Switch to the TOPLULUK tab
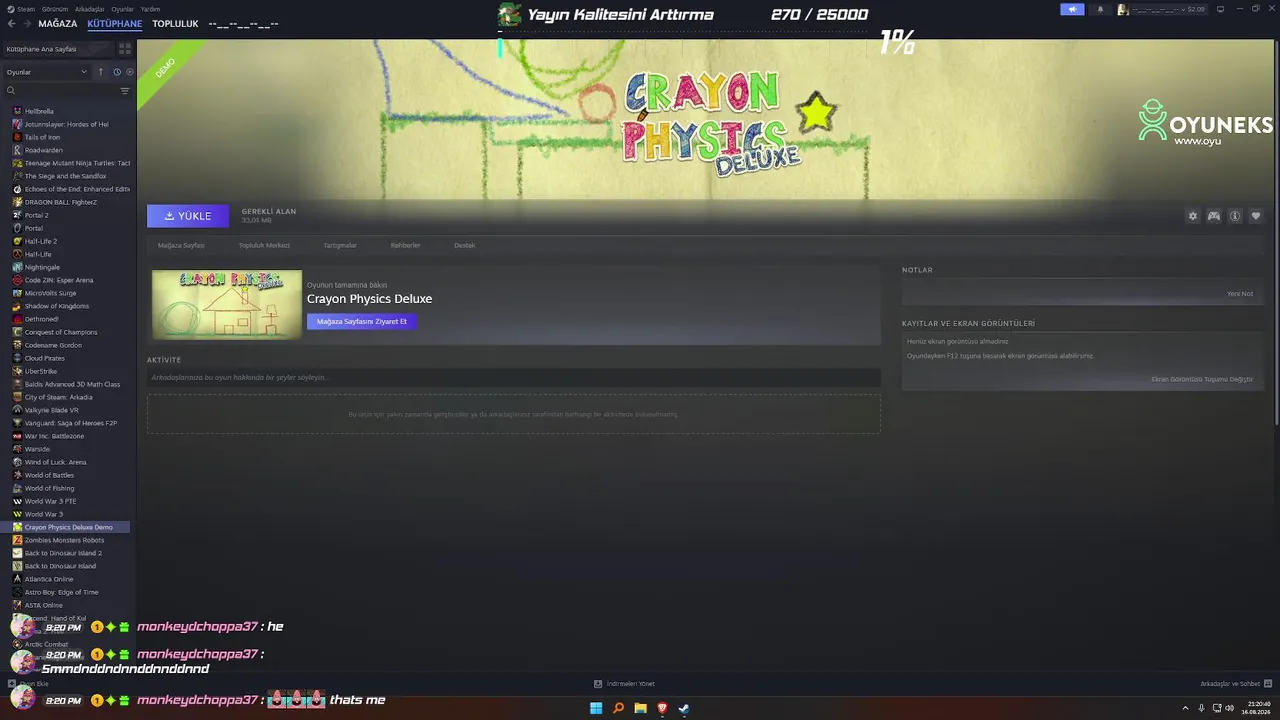Image resolution: width=1280 pixels, height=720 pixels. tap(175, 24)
